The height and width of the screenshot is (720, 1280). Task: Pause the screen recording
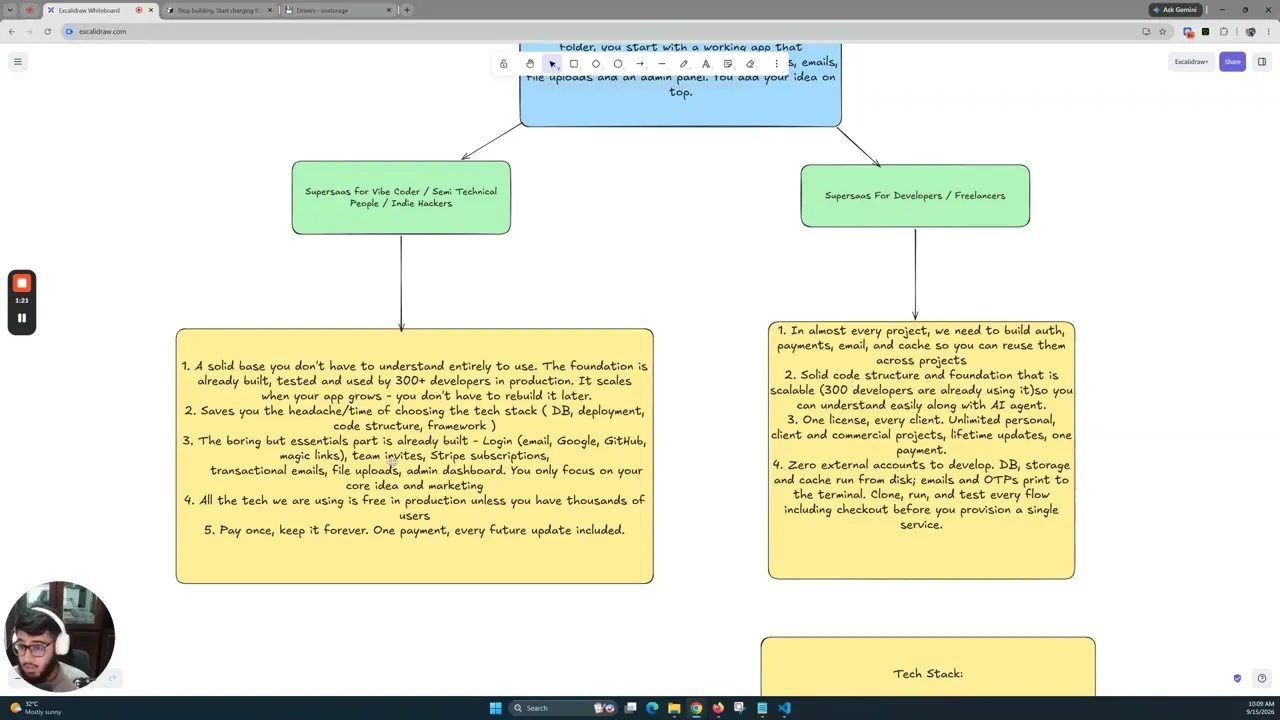coord(21,318)
